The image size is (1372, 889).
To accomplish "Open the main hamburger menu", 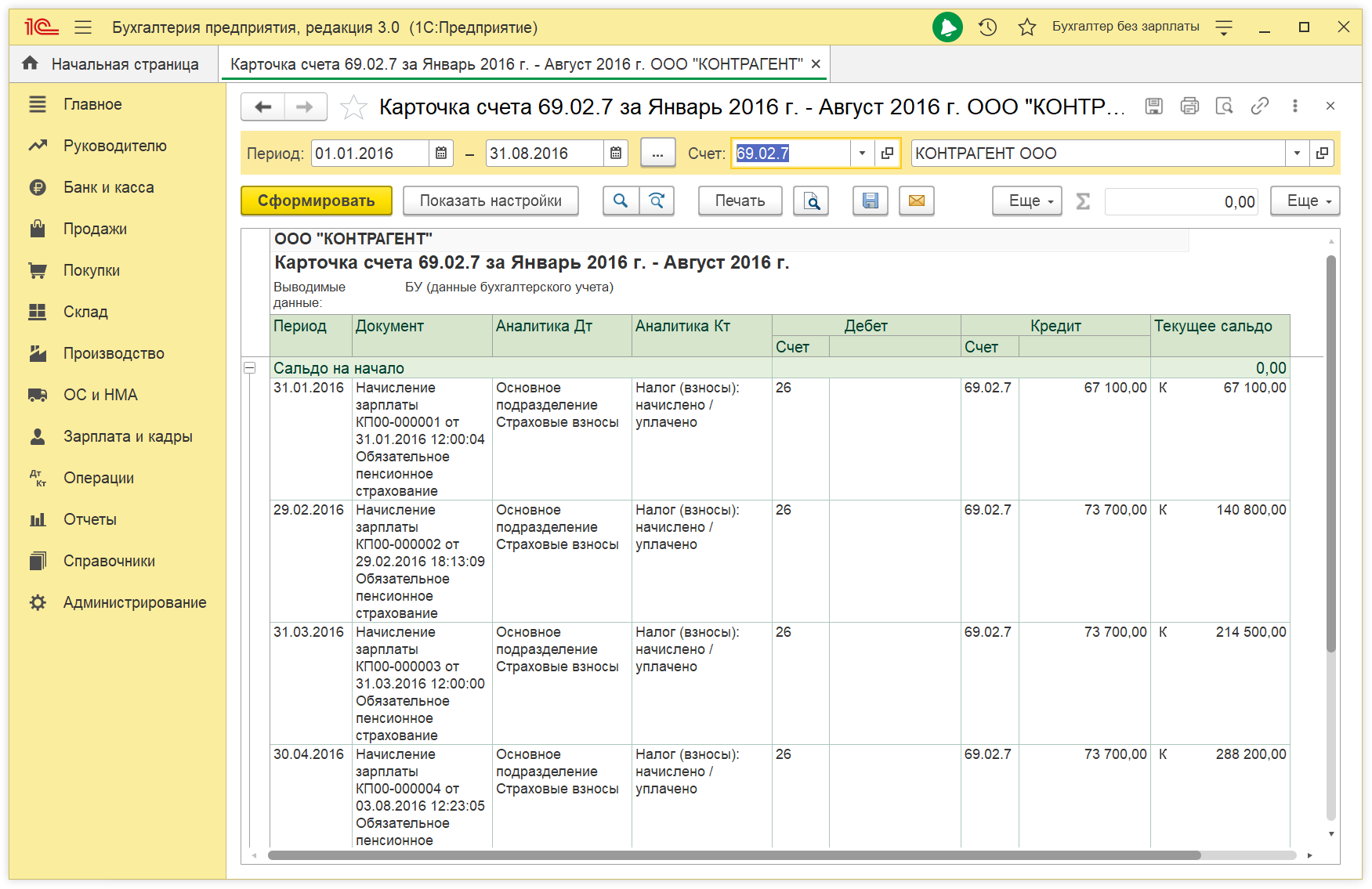I will (x=83, y=27).
